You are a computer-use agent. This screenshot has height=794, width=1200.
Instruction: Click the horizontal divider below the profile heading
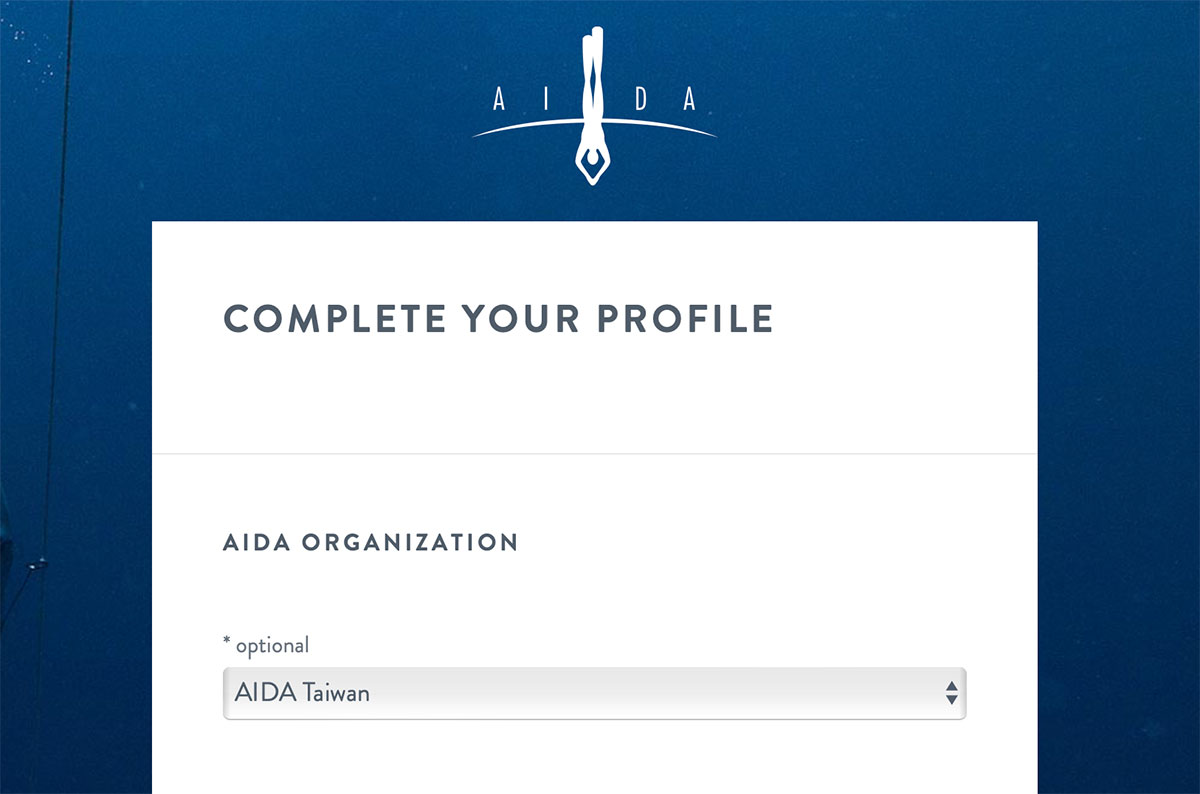coord(594,454)
